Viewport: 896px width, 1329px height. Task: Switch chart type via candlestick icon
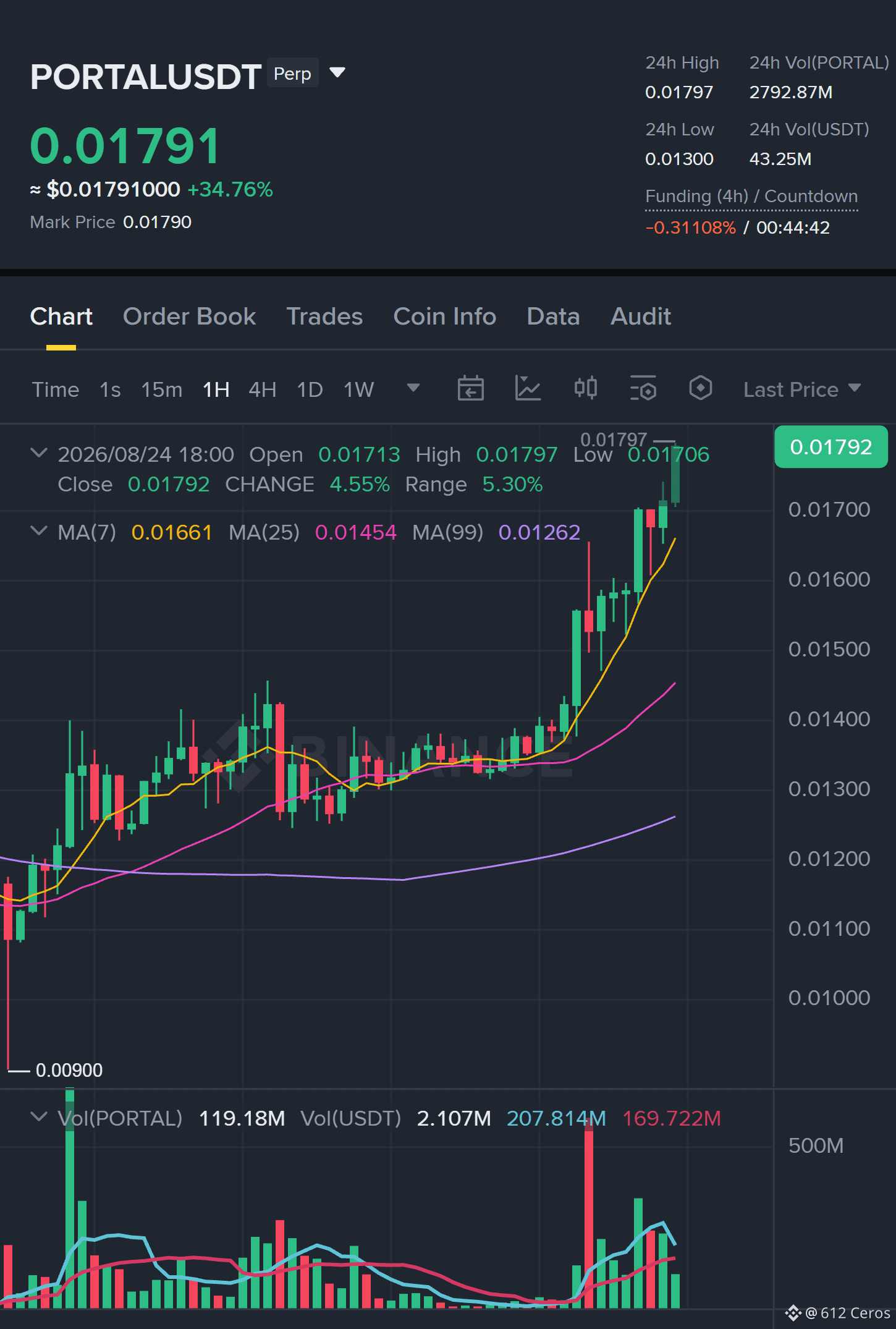585,388
